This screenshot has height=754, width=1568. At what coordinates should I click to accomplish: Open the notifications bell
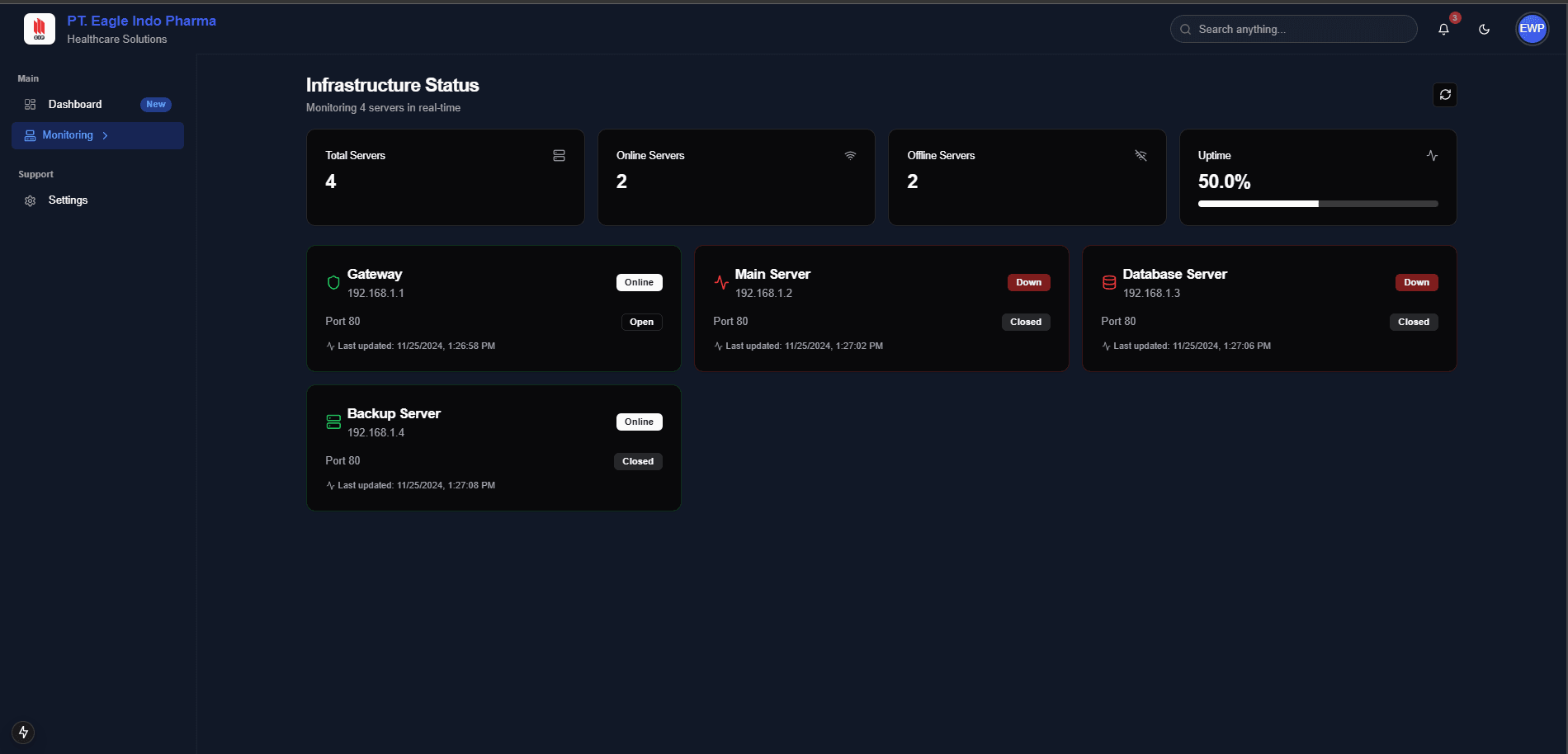click(x=1443, y=29)
